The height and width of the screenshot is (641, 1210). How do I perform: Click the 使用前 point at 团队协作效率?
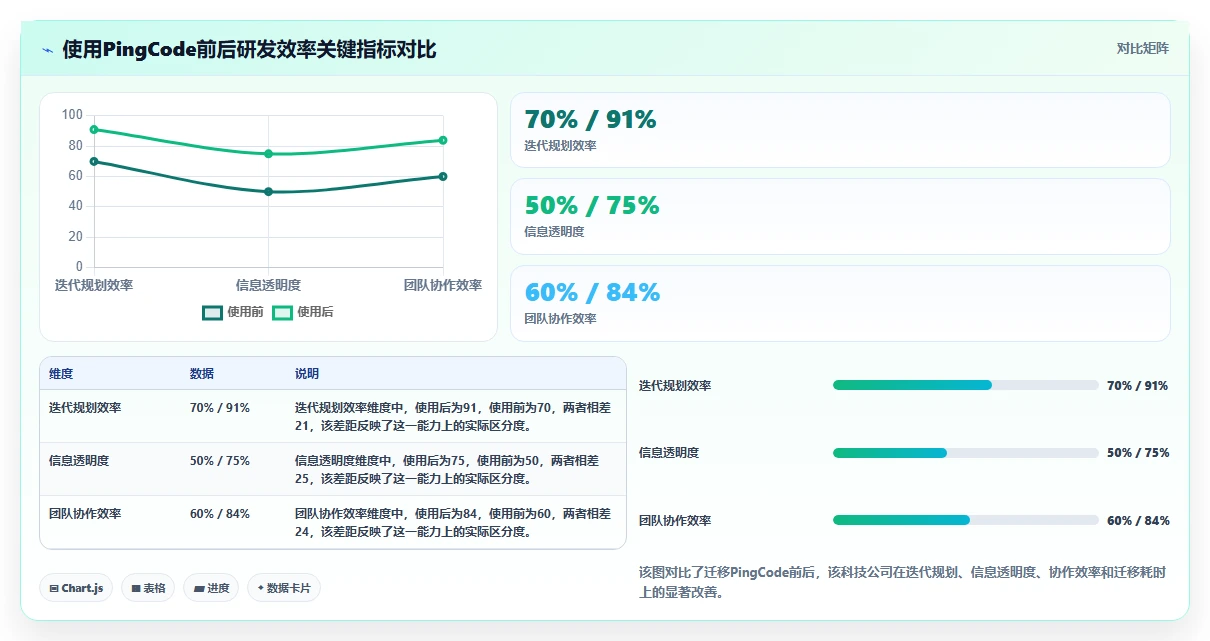(x=443, y=176)
